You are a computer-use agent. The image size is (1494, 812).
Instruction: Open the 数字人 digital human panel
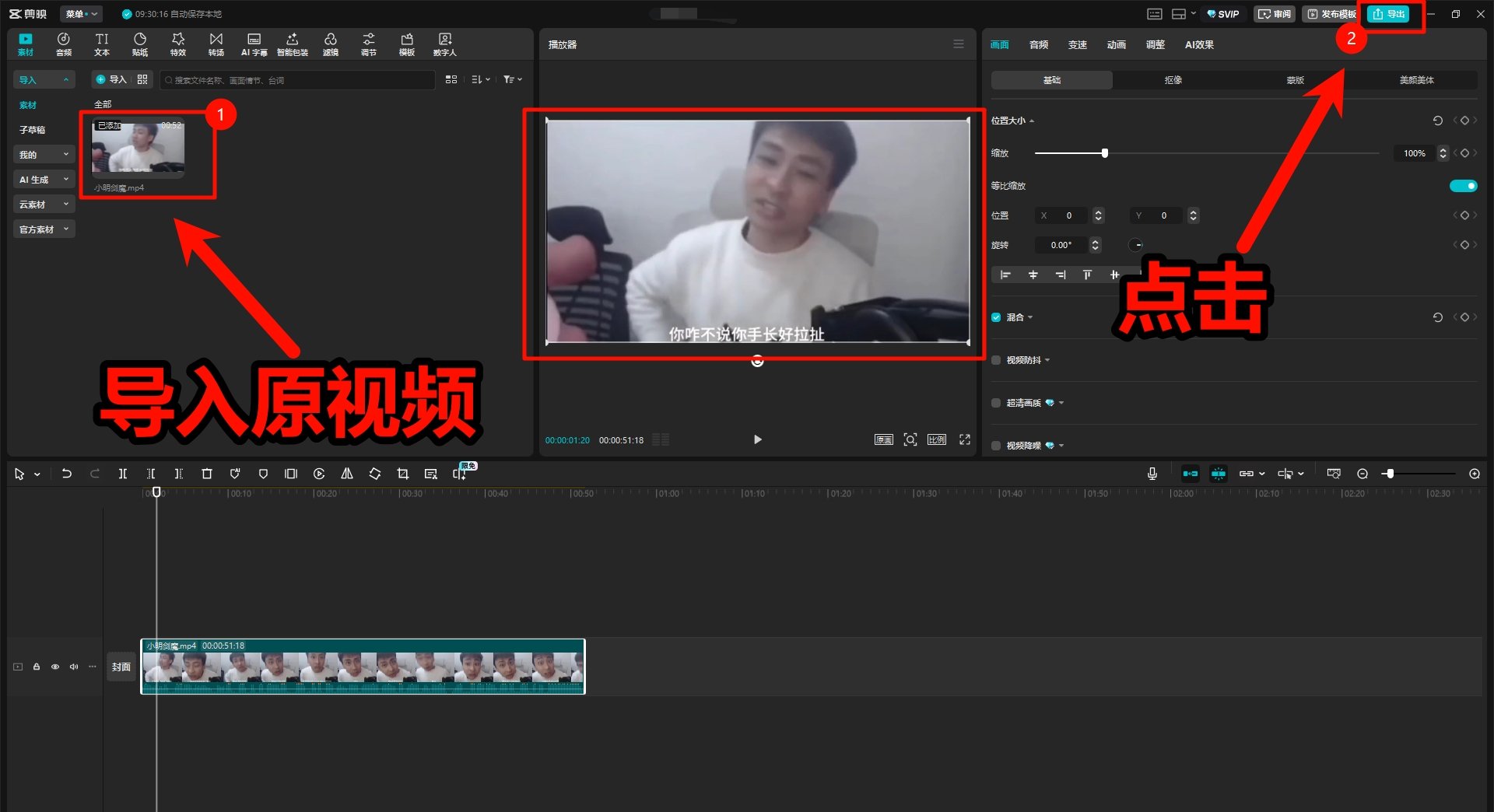pos(444,43)
